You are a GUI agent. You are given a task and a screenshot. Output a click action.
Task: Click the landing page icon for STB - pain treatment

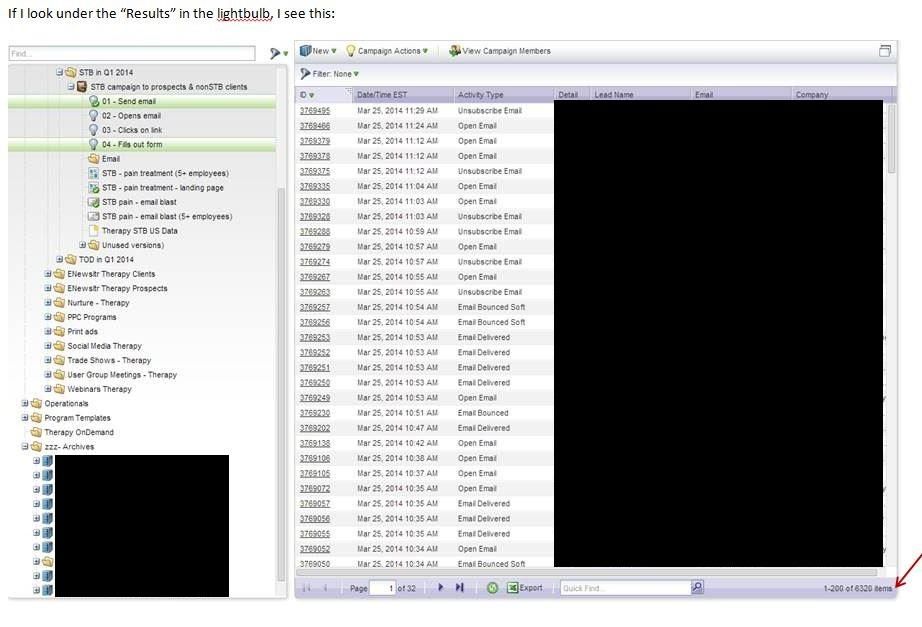[x=94, y=188]
